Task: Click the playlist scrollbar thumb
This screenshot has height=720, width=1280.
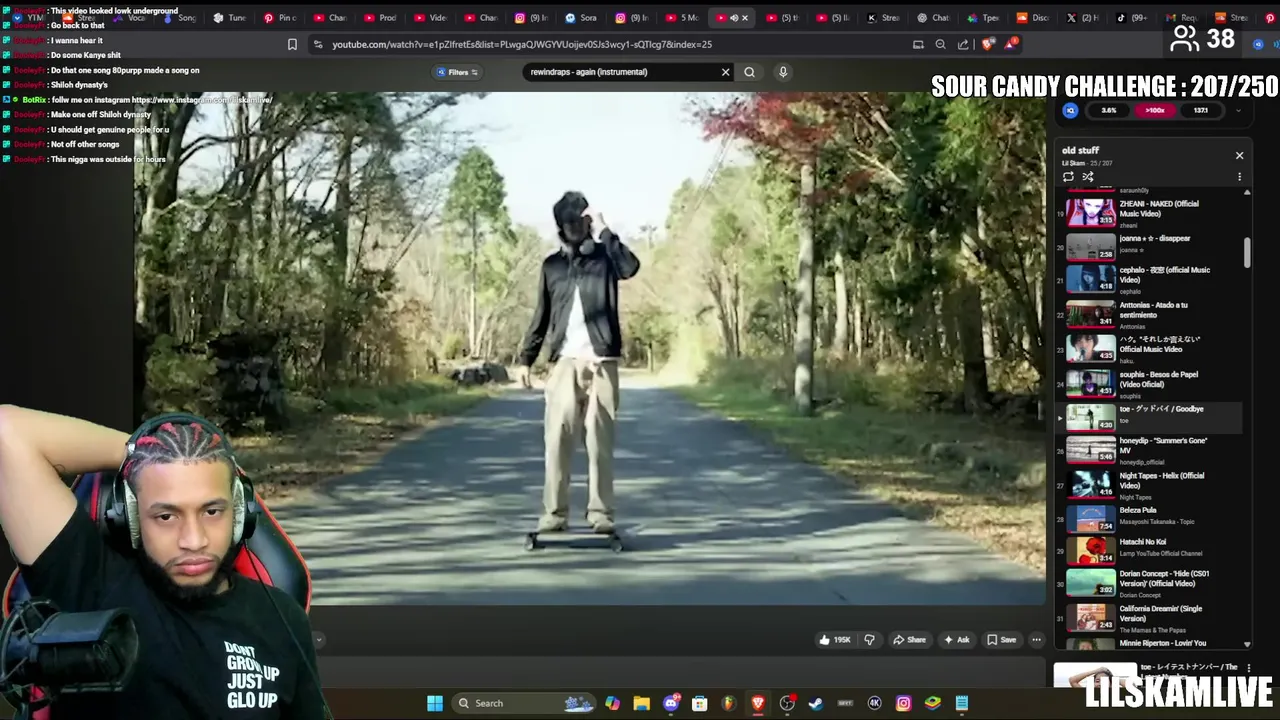Action: tap(1247, 252)
